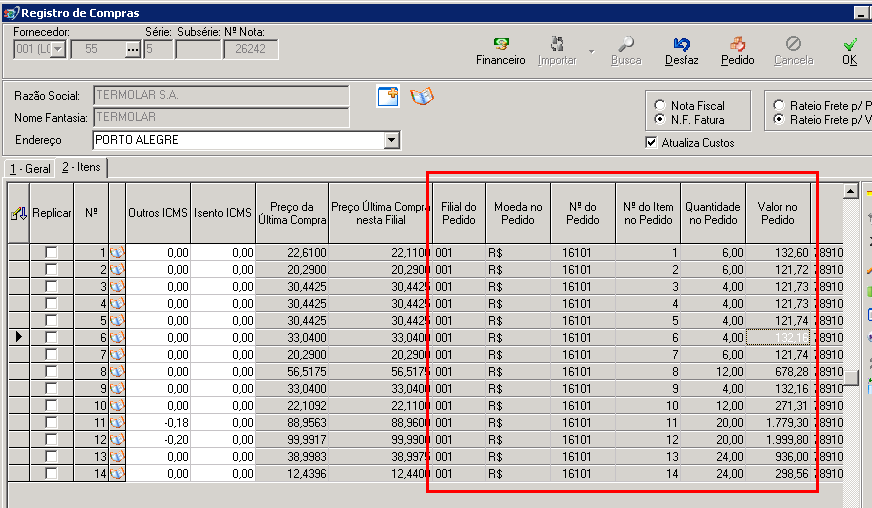The image size is (872, 508).
Task: Select the Valor no Pedido cell 678,28
Action: [777, 372]
